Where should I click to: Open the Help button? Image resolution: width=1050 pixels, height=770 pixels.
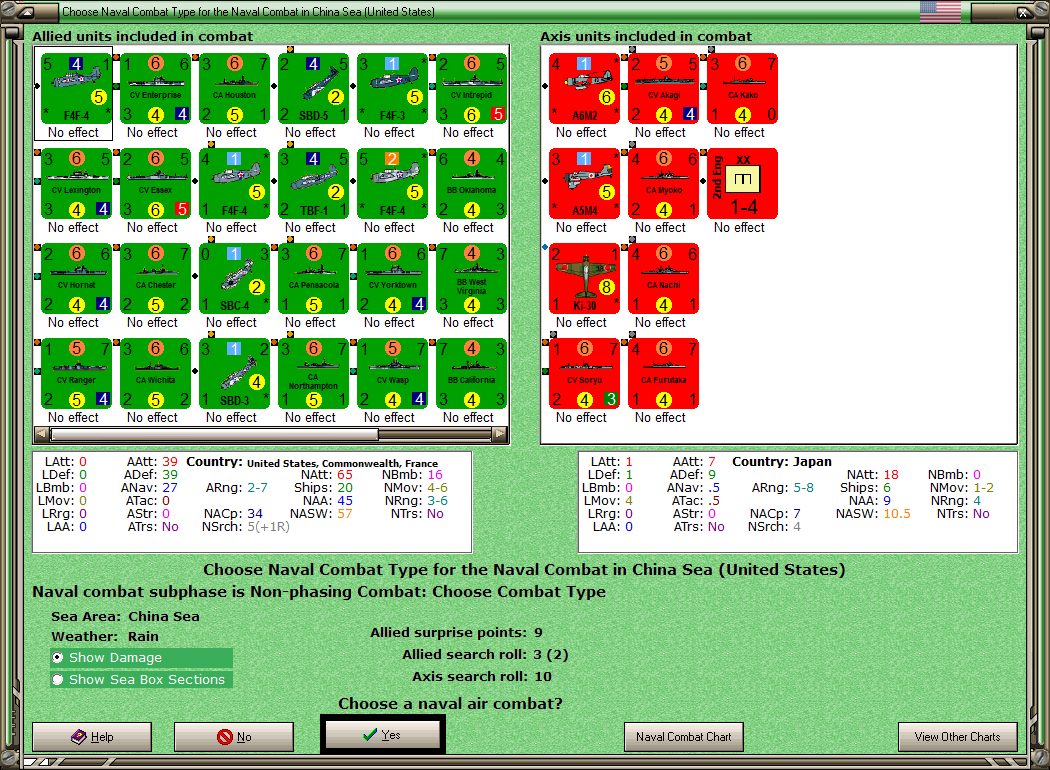point(92,737)
